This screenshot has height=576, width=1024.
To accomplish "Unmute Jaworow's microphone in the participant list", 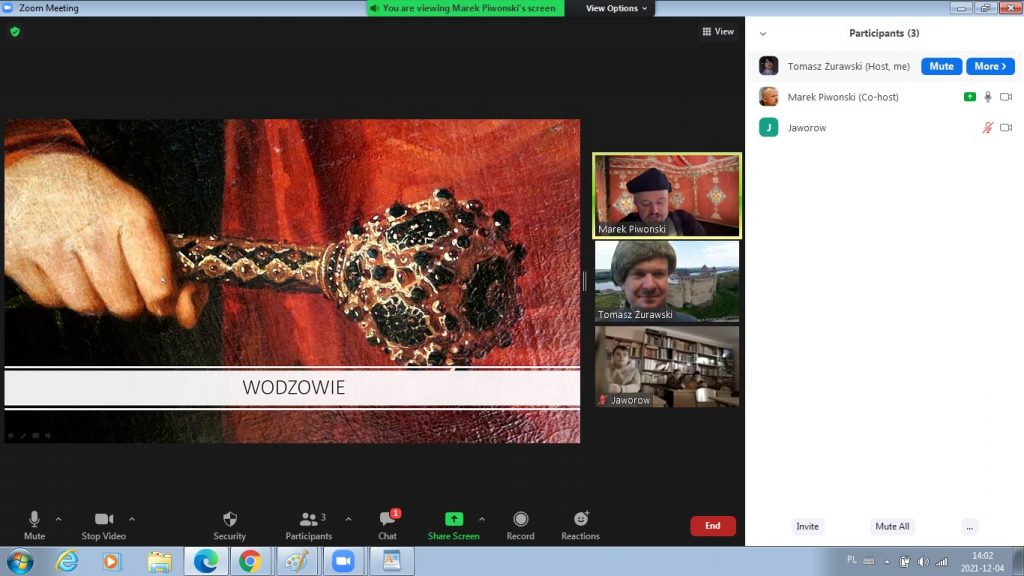I will tap(987, 128).
